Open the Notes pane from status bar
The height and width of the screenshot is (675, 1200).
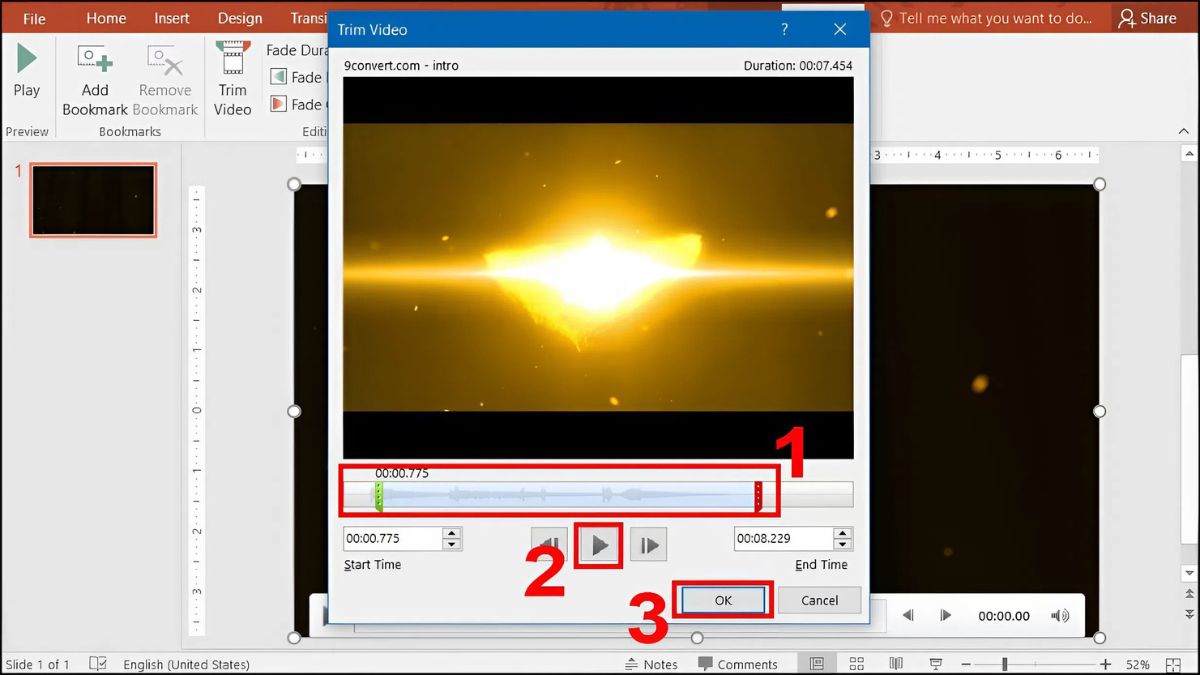[651, 664]
